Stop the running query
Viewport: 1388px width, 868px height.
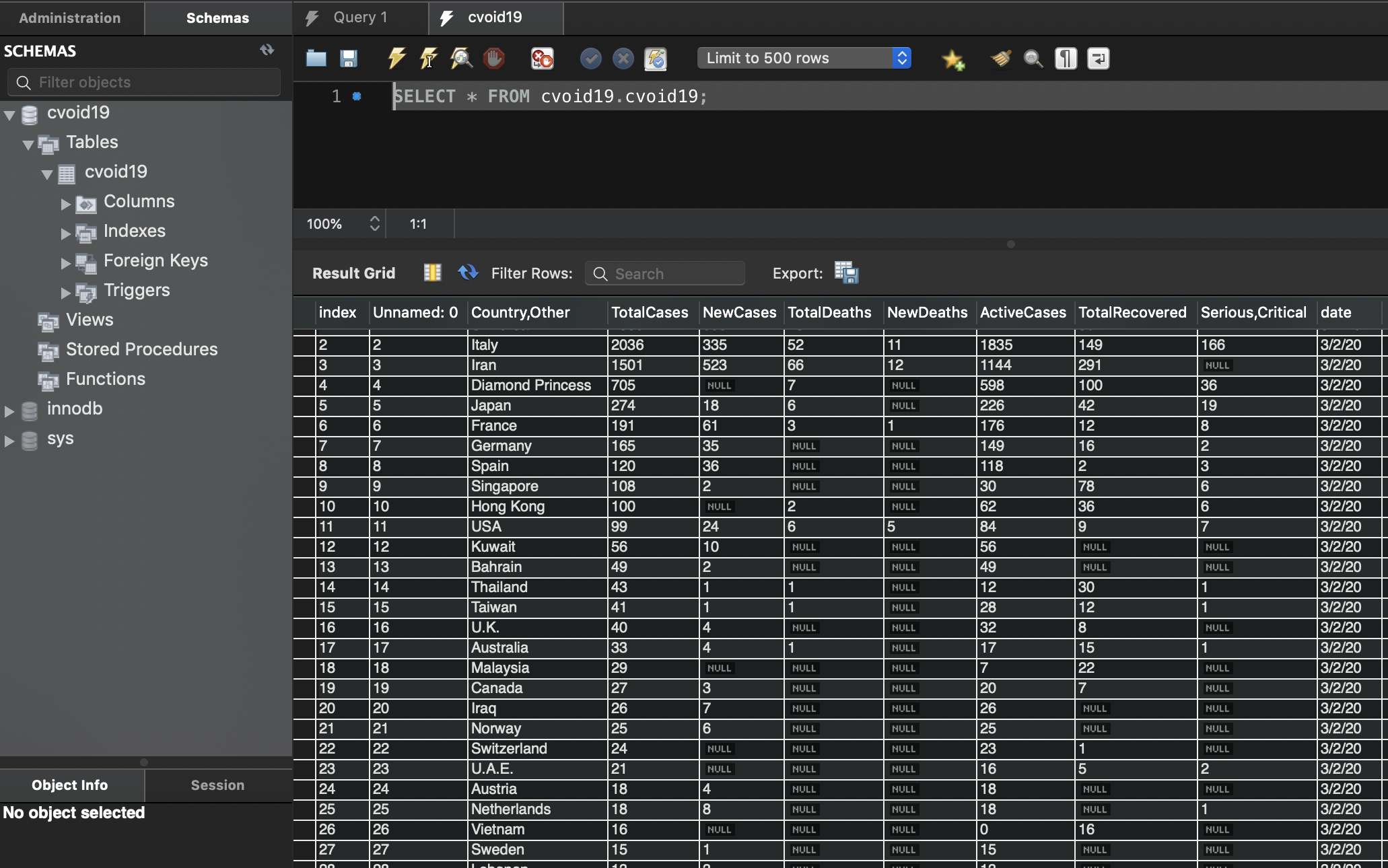coord(495,59)
